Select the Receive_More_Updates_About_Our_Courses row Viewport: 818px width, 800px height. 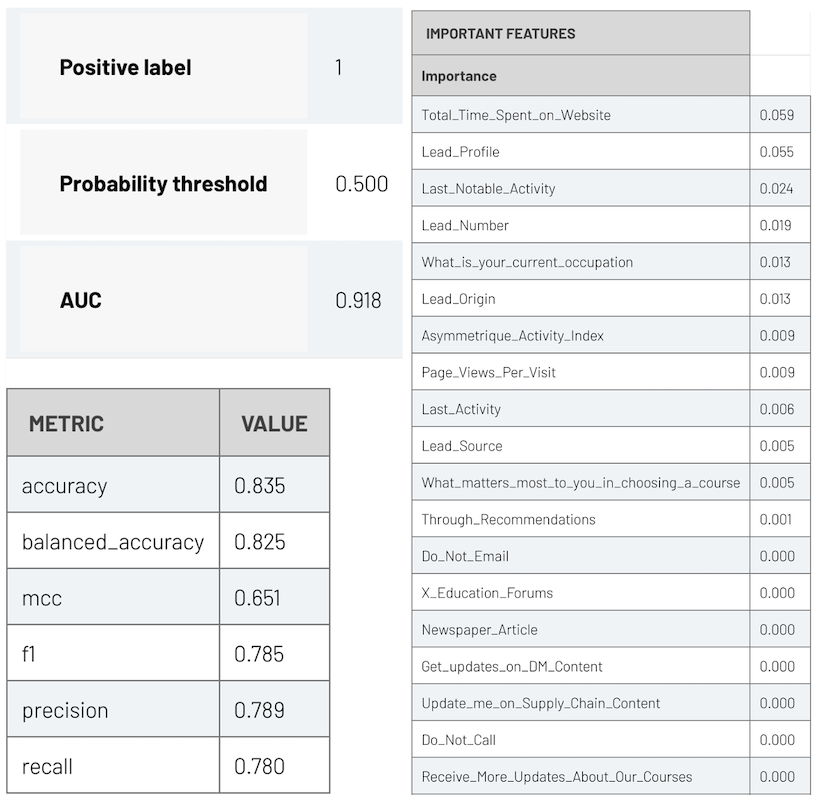coord(611,776)
